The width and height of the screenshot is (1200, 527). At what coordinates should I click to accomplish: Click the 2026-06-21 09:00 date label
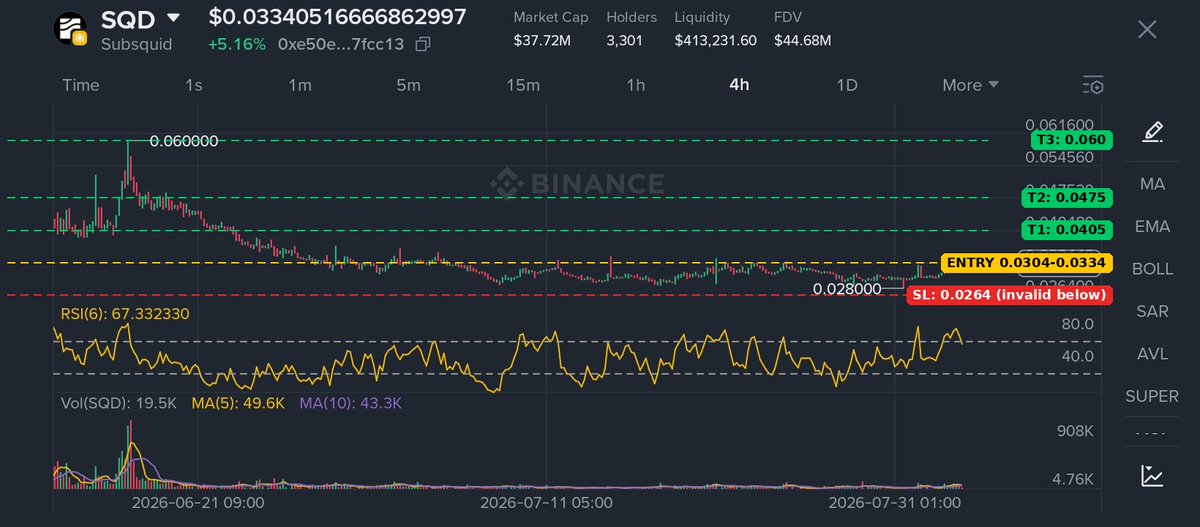[x=198, y=502]
